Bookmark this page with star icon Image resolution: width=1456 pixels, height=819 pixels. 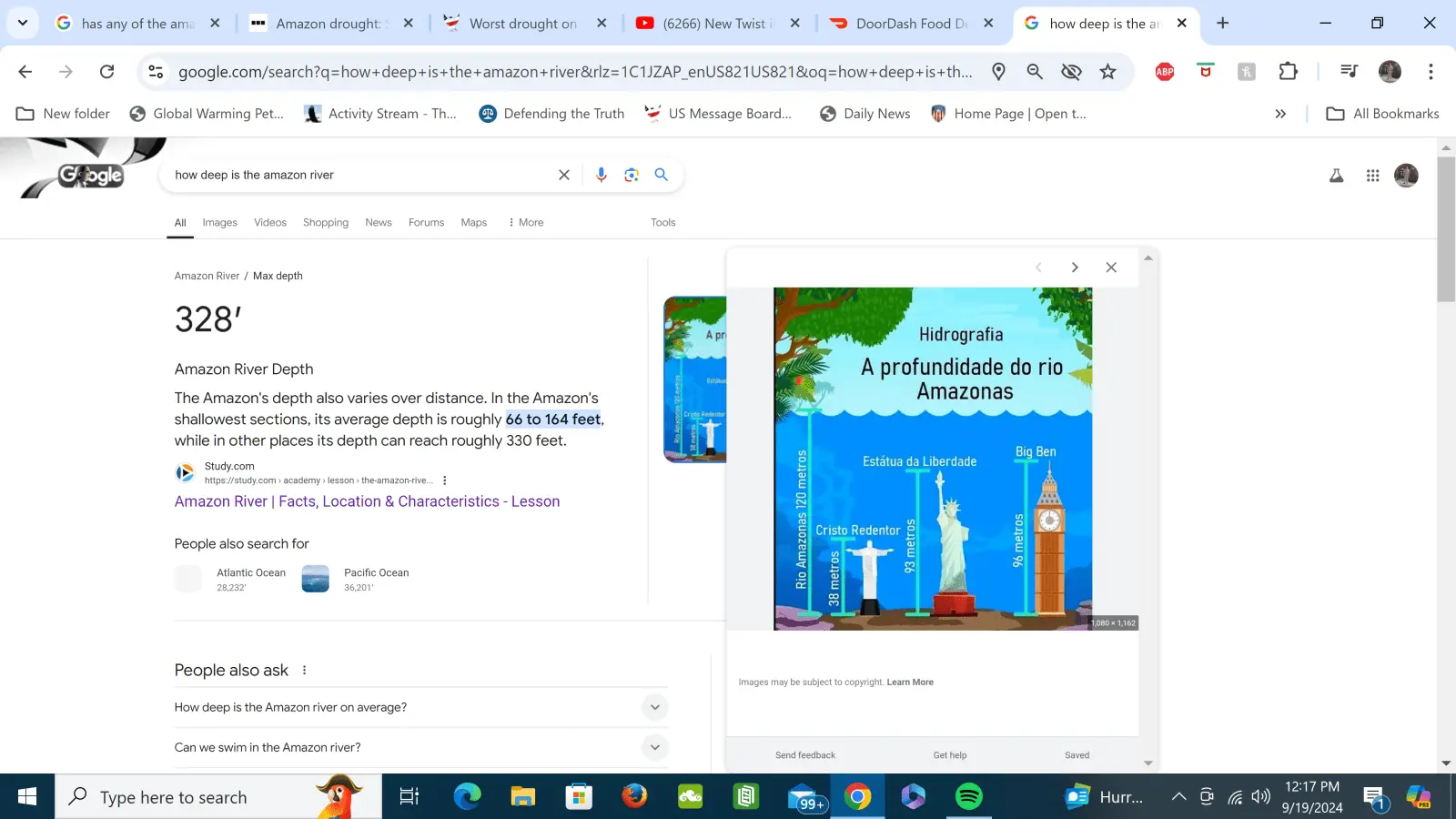tap(1107, 72)
